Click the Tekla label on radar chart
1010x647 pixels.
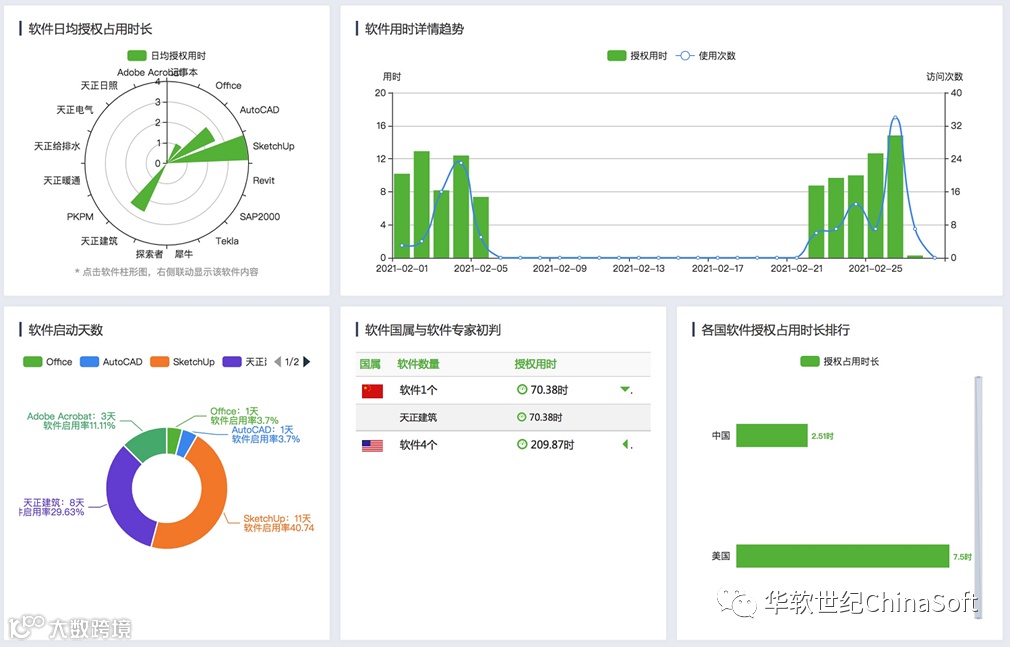tap(227, 241)
